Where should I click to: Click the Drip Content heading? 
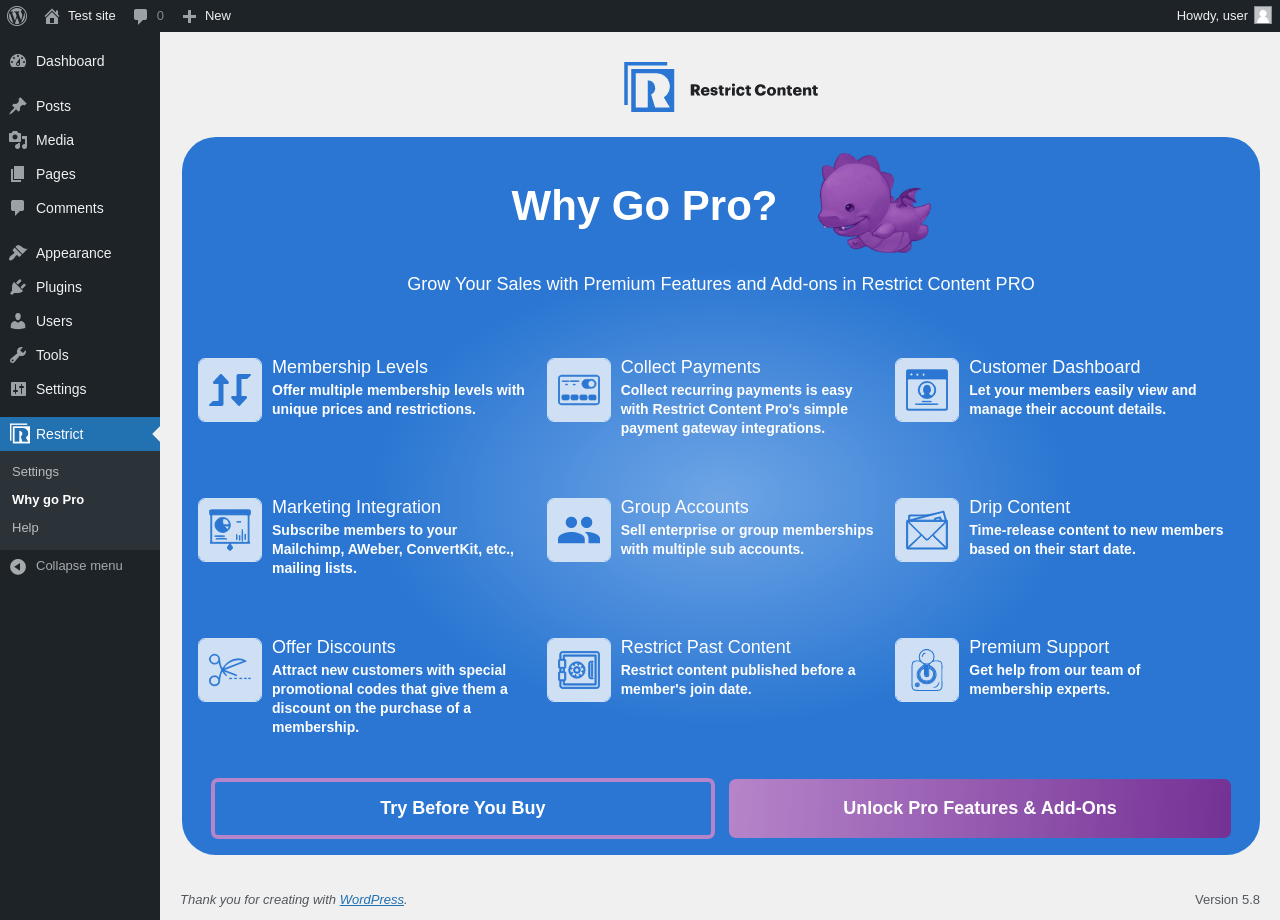[x=1020, y=507]
